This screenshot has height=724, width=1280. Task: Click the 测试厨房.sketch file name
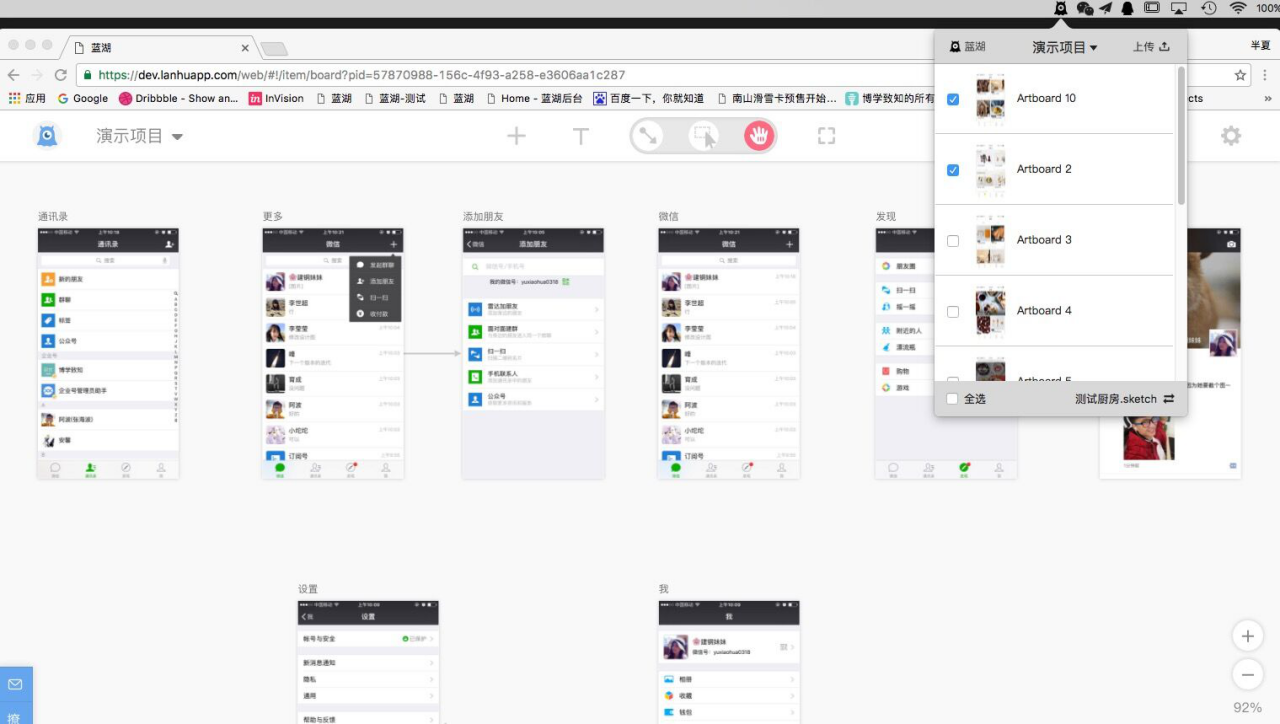point(1116,399)
